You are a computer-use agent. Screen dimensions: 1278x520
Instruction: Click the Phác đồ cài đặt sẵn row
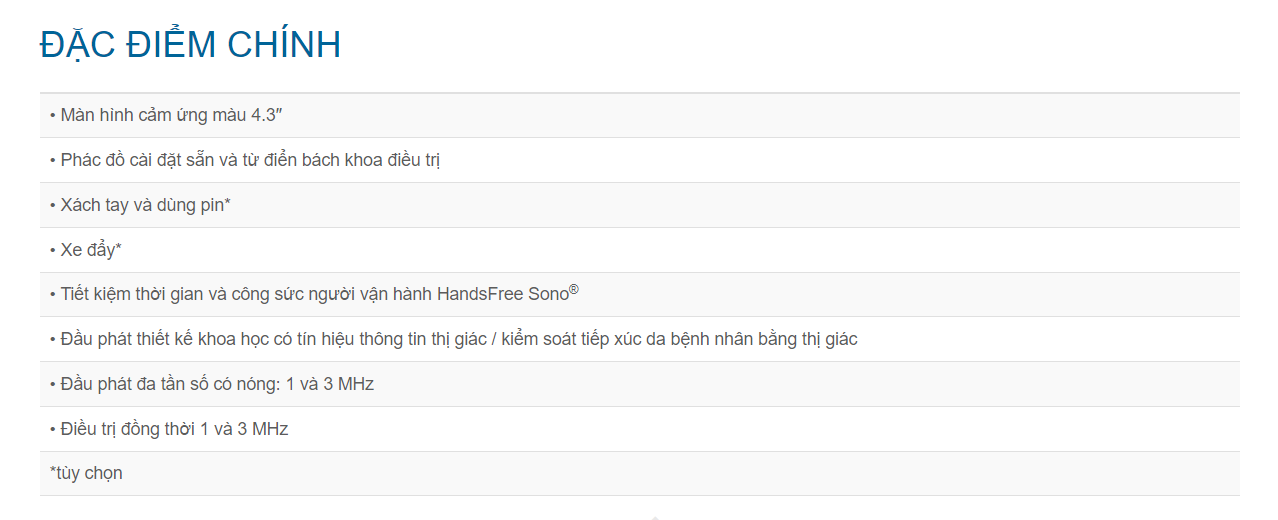(x=640, y=160)
